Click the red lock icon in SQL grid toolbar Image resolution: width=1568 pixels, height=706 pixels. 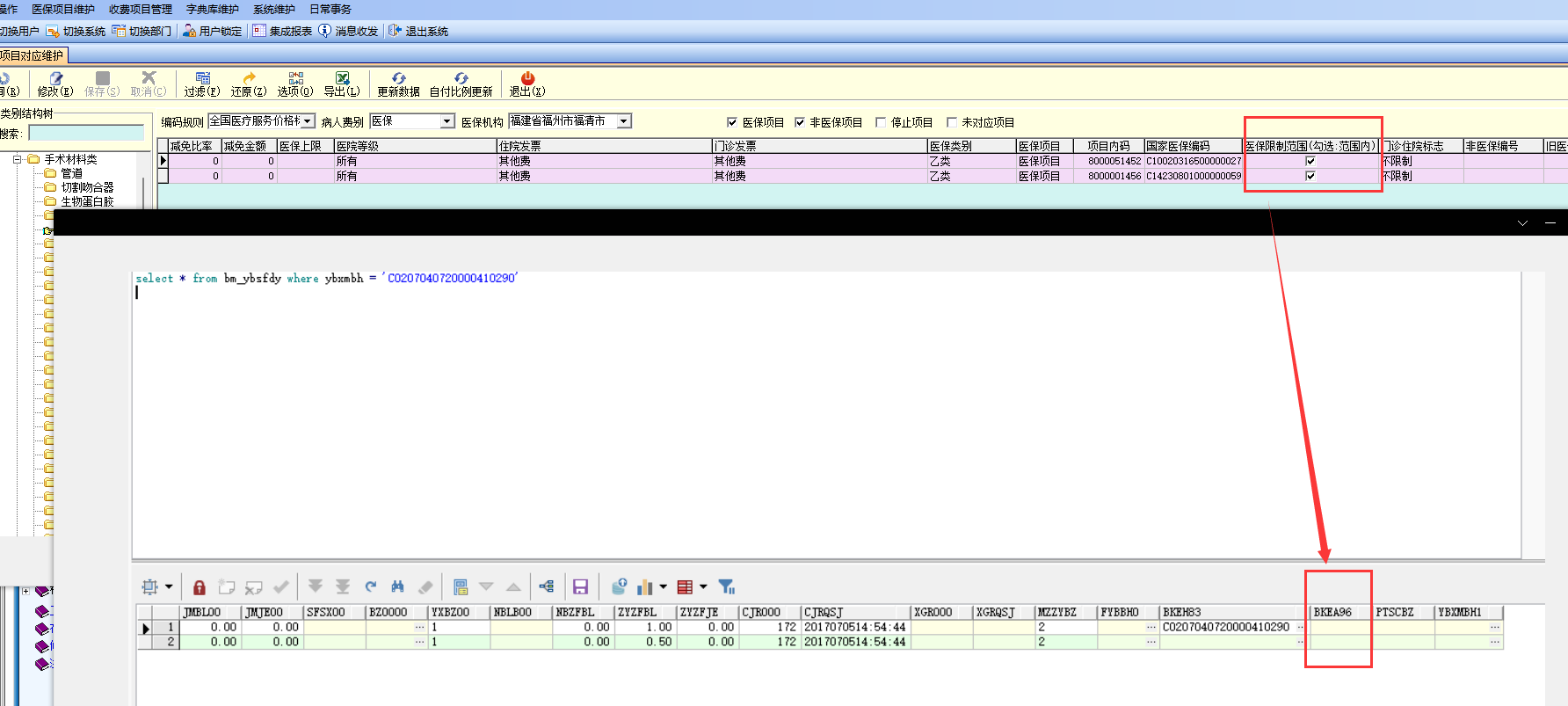point(200,587)
